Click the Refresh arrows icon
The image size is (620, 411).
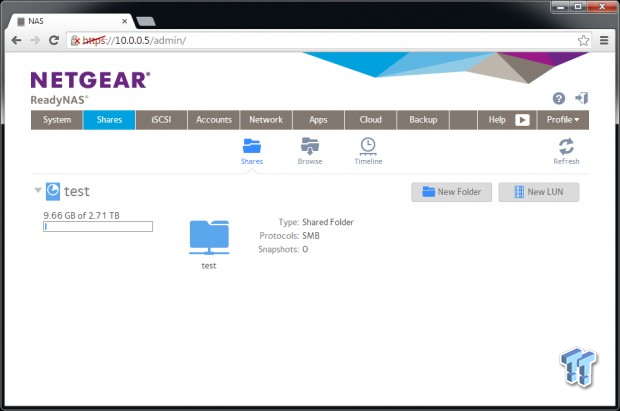566,146
